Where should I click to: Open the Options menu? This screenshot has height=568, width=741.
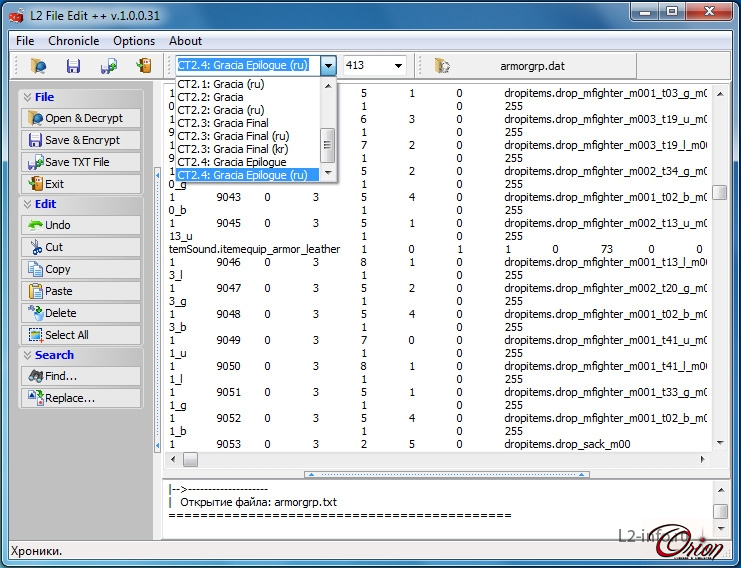(x=134, y=41)
